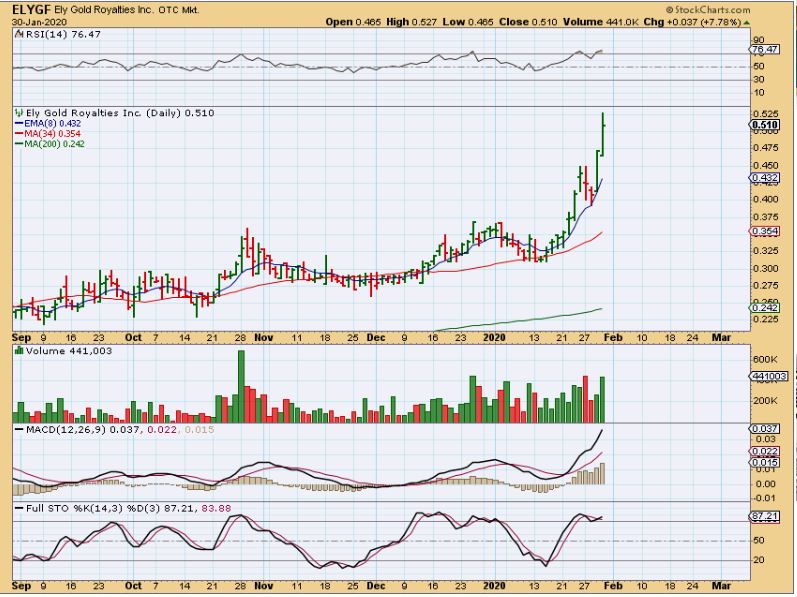797x597 pixels.
Task: Click the 'Ely Gold Royalties Inc. (Daily) 0.510' legend
Action: 120,113
